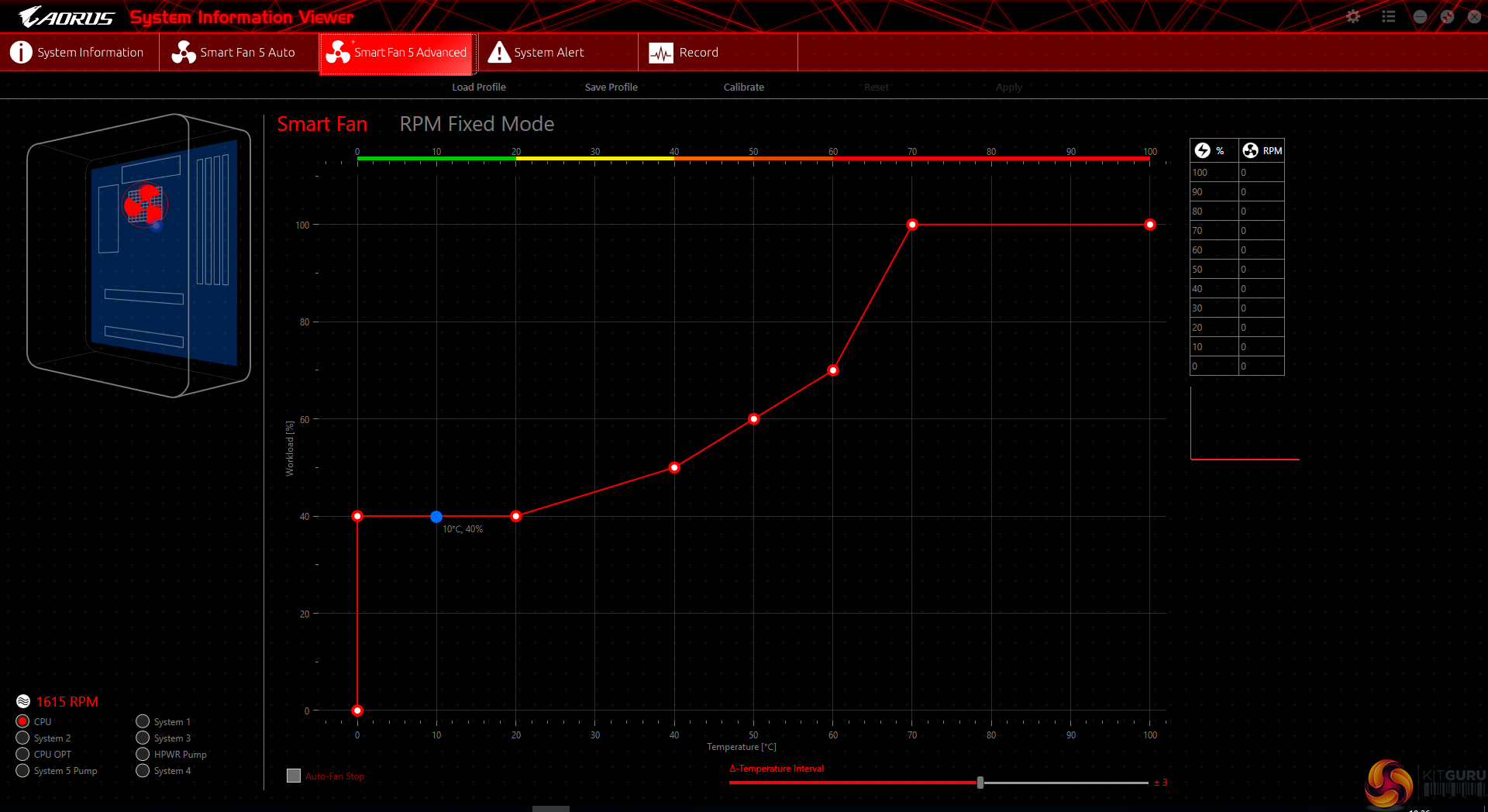The width and height of the screenshot is (1488, 812).
Task: Open the Record tab
Action: (718, 52)
